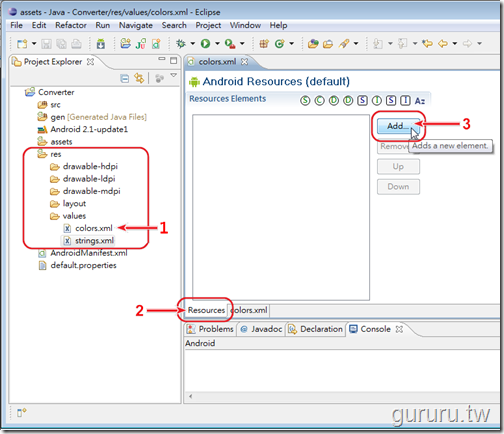This screenshot has width=504, height=434.
Task: Toggle the Az alphabetical sort icon
Action: [x=420, y=101]
